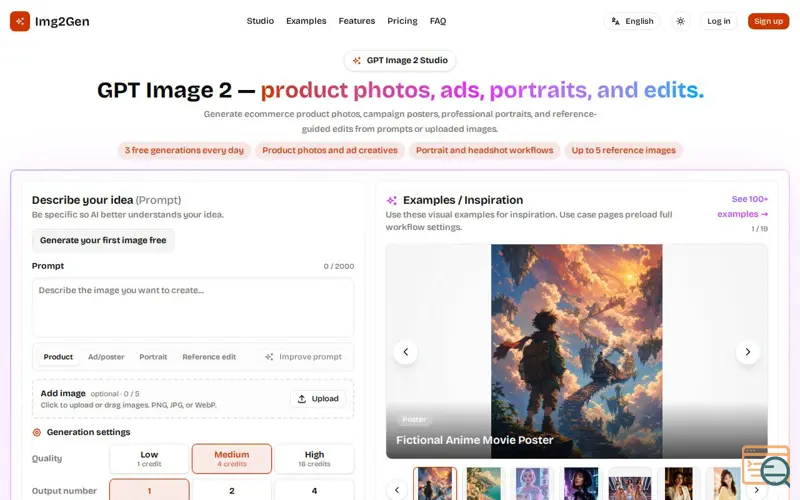800x500 pixels.
Task: Click the language translate icon beside English
Action: pyautogui.click(x=615, y=21)
